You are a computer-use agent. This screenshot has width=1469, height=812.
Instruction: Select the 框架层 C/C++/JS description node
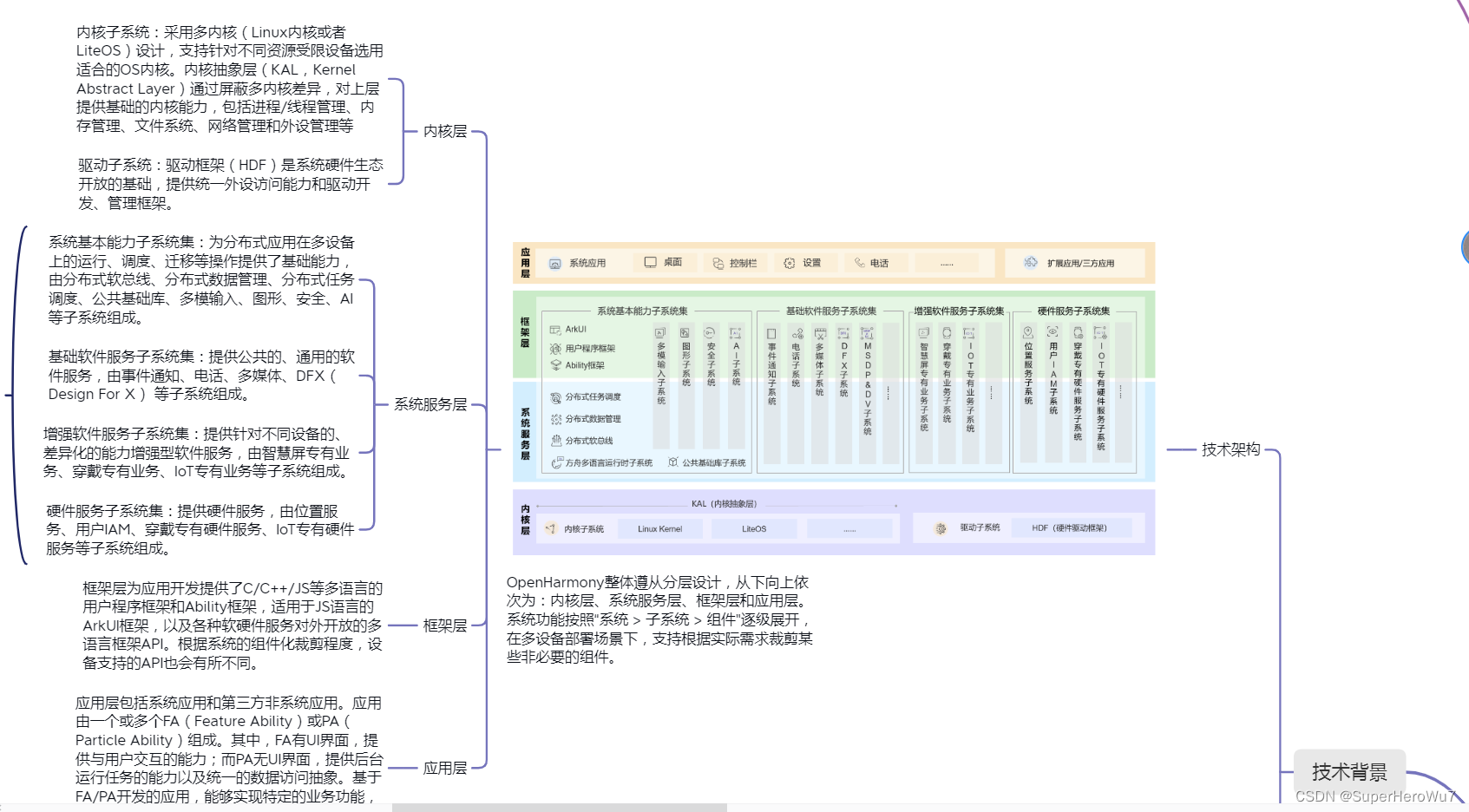coord(233,625)
